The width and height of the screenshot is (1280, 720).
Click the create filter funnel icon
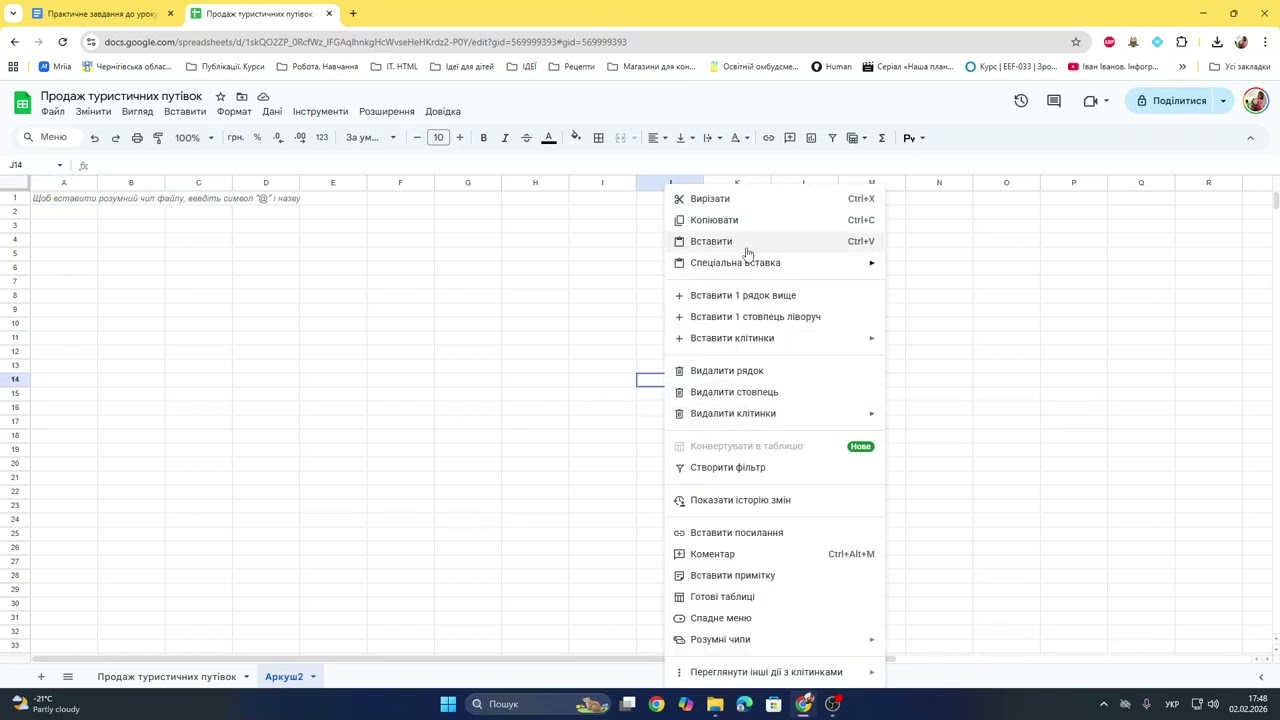(832, 138)
